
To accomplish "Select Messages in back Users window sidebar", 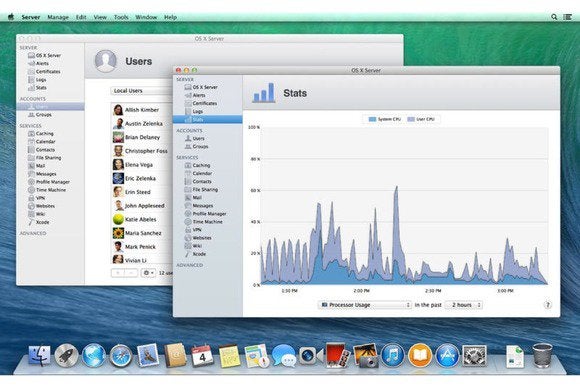I will pos(50,174).
